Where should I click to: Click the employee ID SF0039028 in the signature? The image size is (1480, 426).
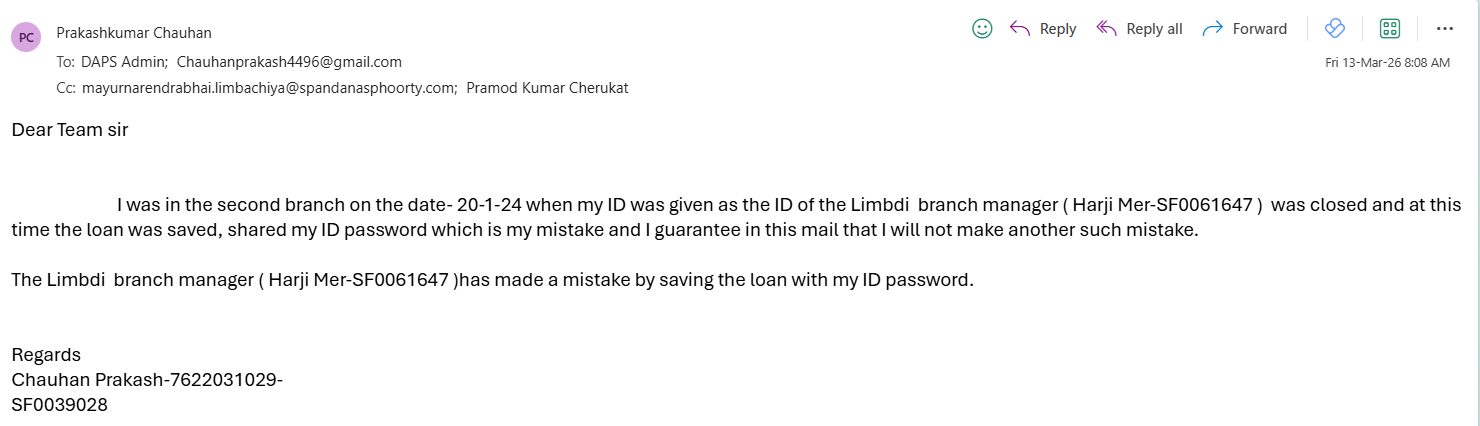pos(59,405)
